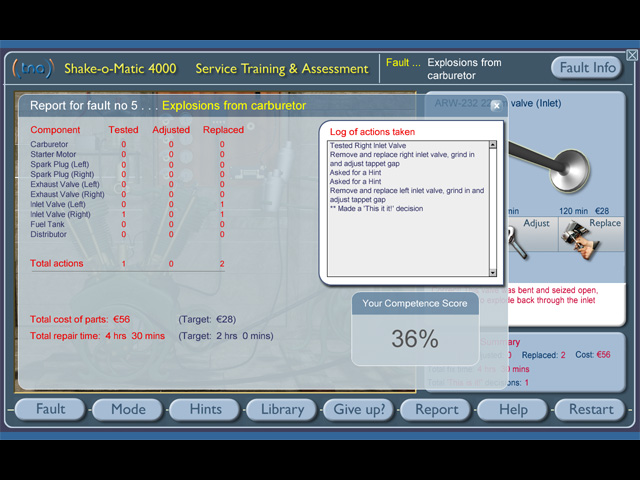Open the Hints button
The height and width of the screenshot is (480, 640).
205,409
